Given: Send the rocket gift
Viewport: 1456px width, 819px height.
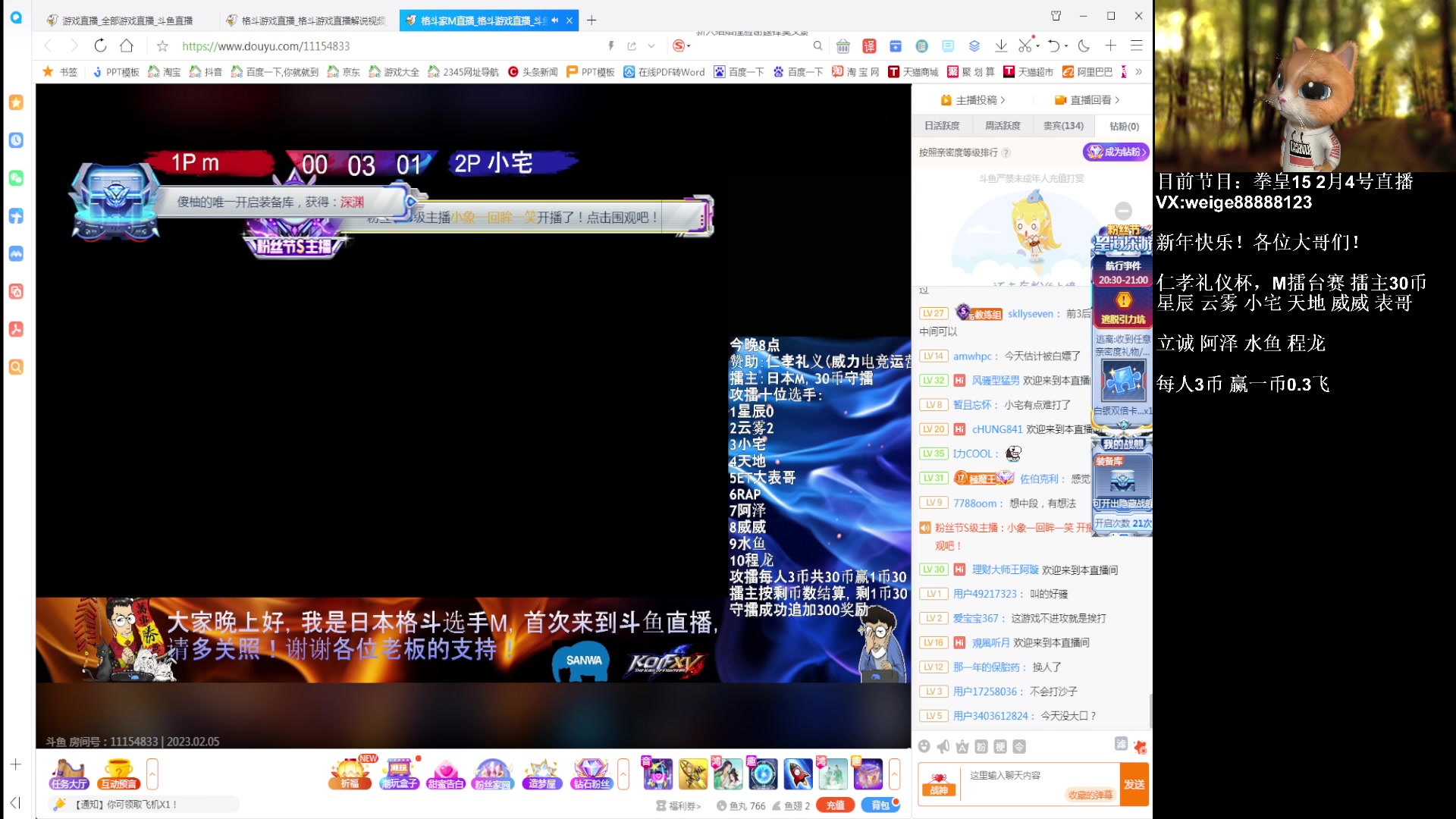Looking at the screenshot, I should click(x=798, y=774).
